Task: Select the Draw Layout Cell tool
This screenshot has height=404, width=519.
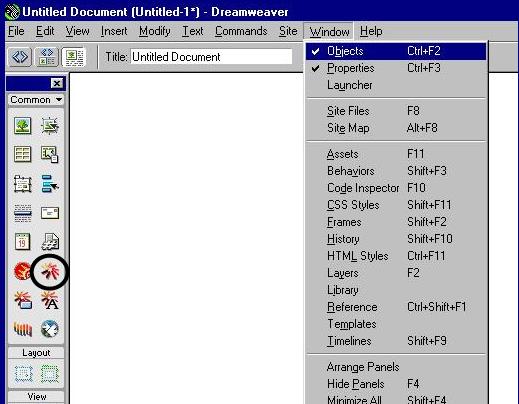Action: coord(23,373)
